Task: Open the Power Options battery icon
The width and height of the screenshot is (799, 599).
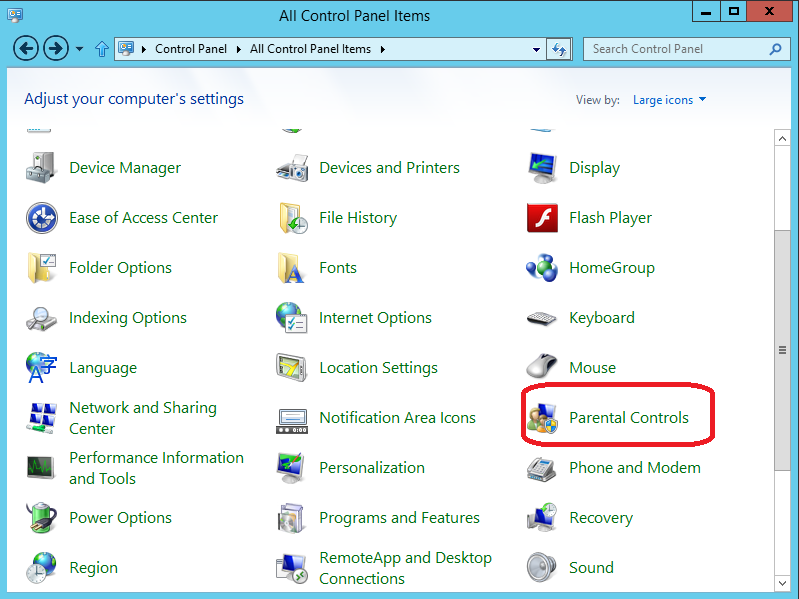Action: pos(41,518)
